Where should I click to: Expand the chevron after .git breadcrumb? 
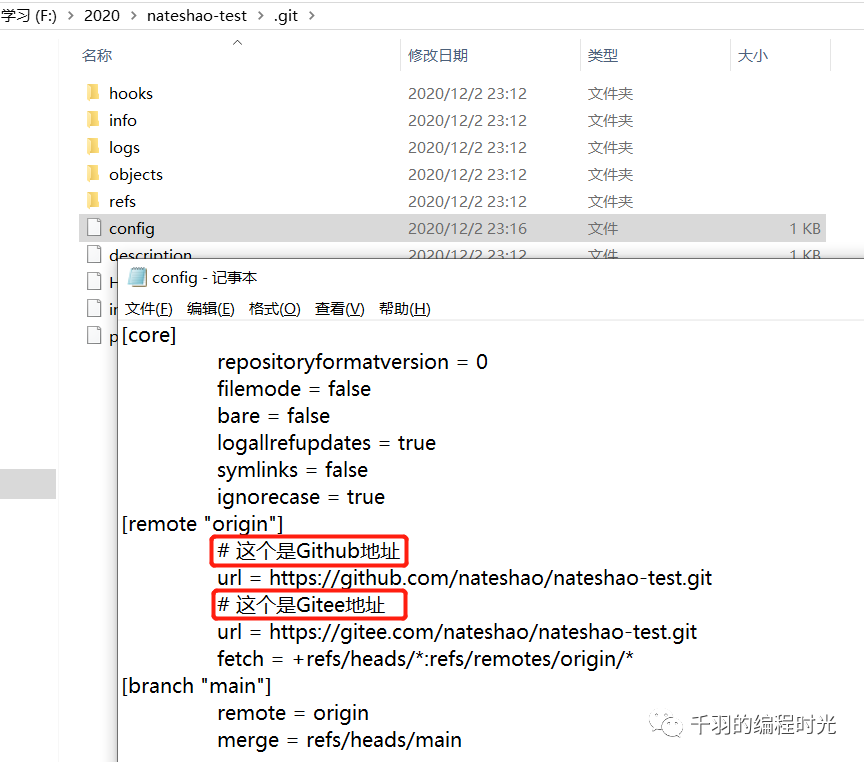pyautogui.click(x=312, y=15)
